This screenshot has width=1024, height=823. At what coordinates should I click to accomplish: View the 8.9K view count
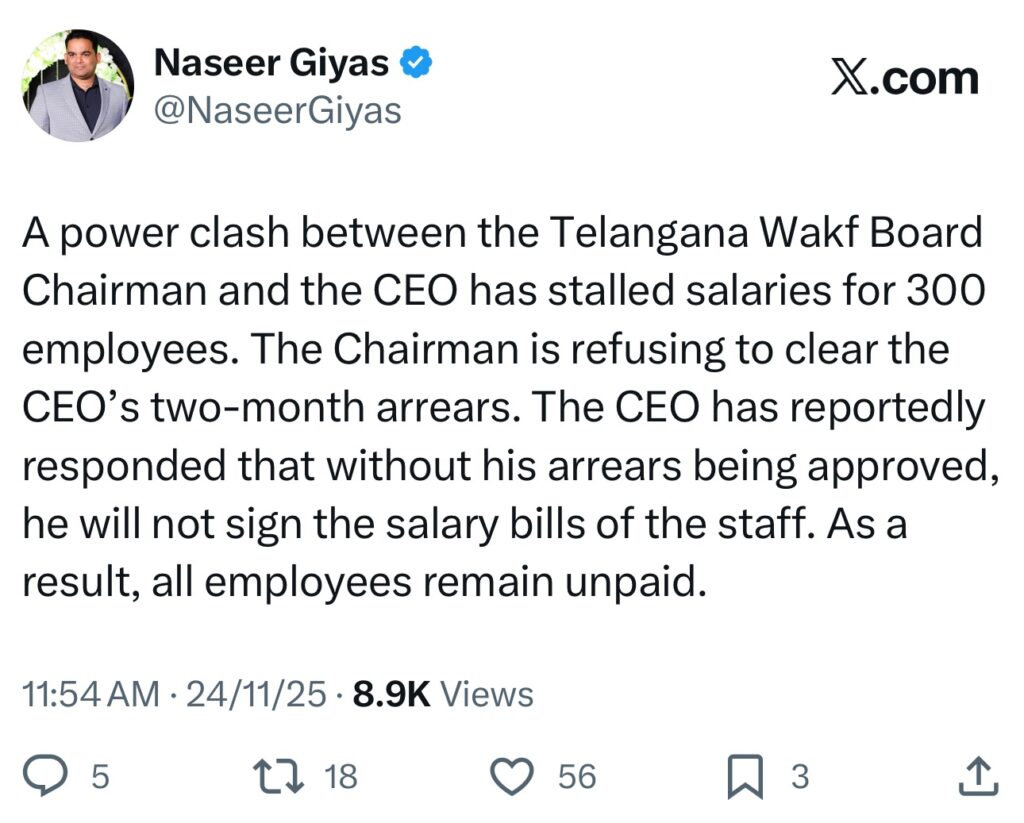(x=391, y=694)
